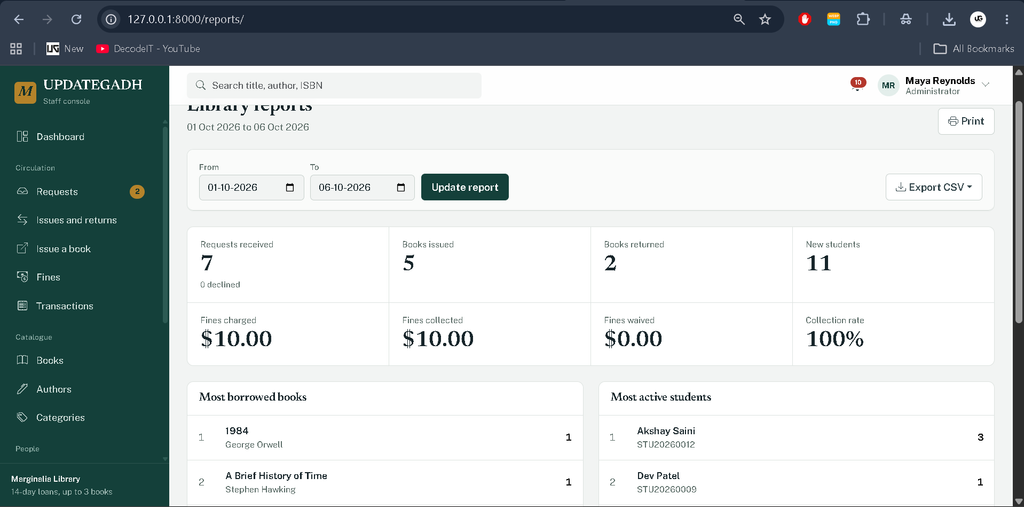This screenshot has width=1024, height=507.
Task: Reload the page with the refresh icon
Action: pyautogui.click(x=76, y=20)
